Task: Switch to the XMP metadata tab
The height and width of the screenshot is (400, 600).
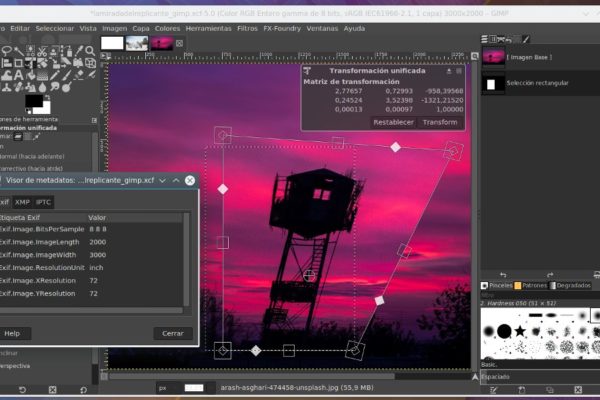Action: [x=22, y=202]
